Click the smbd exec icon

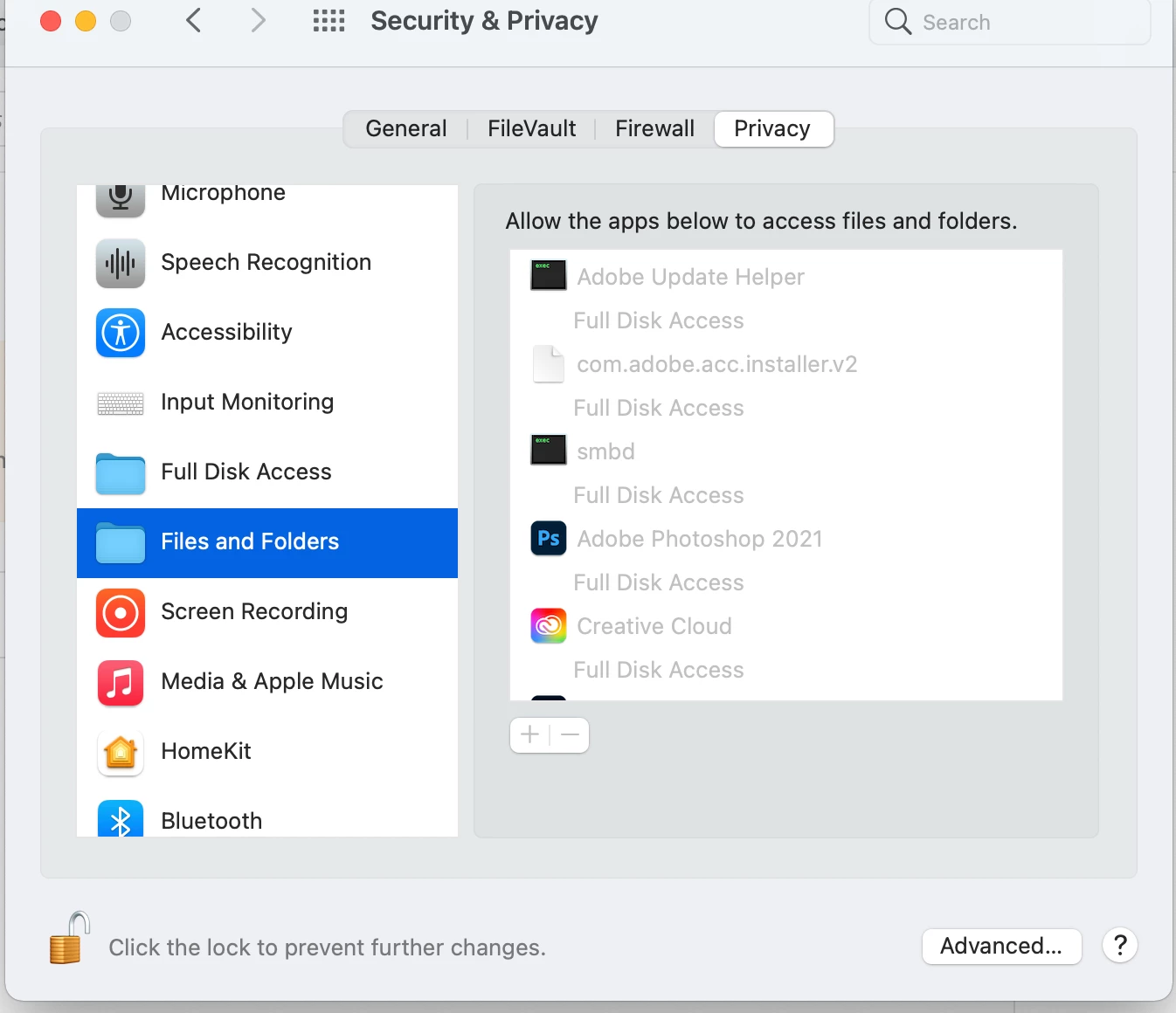(549, 450)
